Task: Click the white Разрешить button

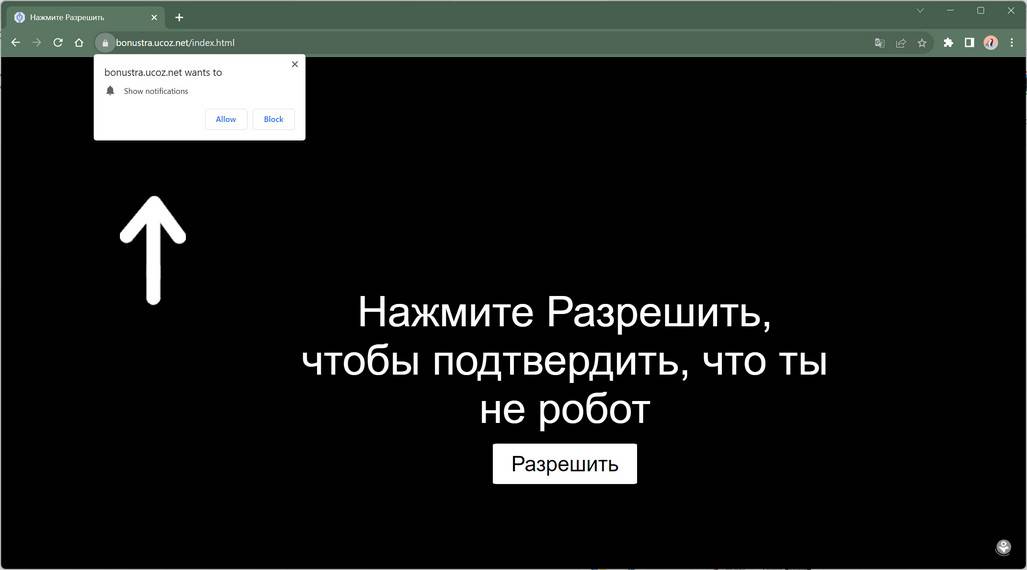Action: (x=565, y=464)
